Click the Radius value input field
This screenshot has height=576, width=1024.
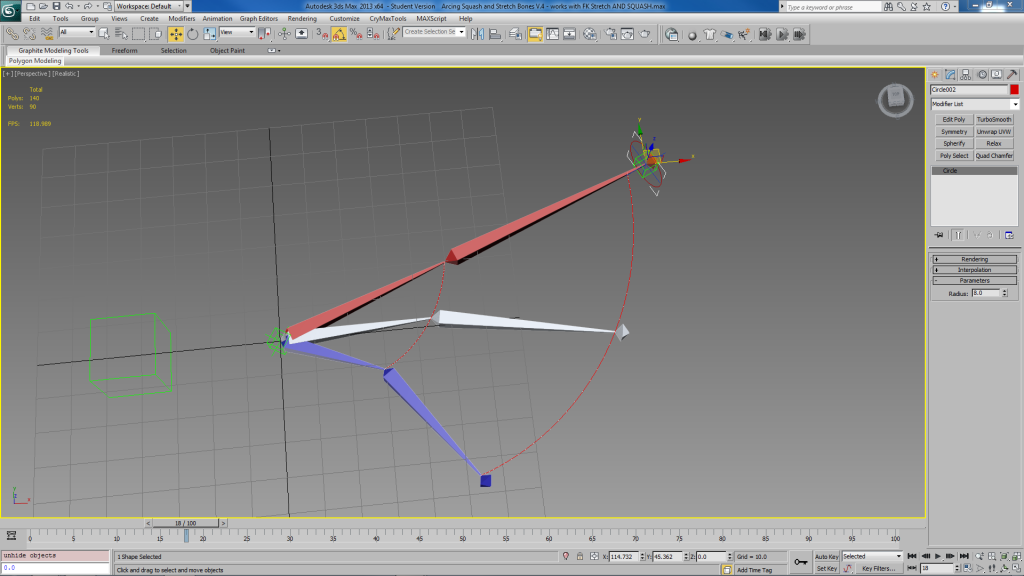(x=984, y=293)
